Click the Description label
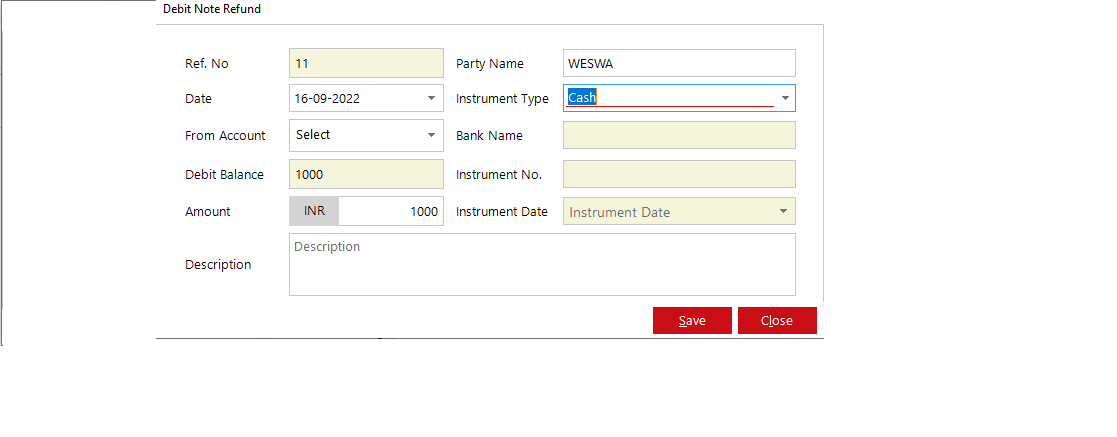Viewport: 1117px width, 437px height. click(218, 264)
